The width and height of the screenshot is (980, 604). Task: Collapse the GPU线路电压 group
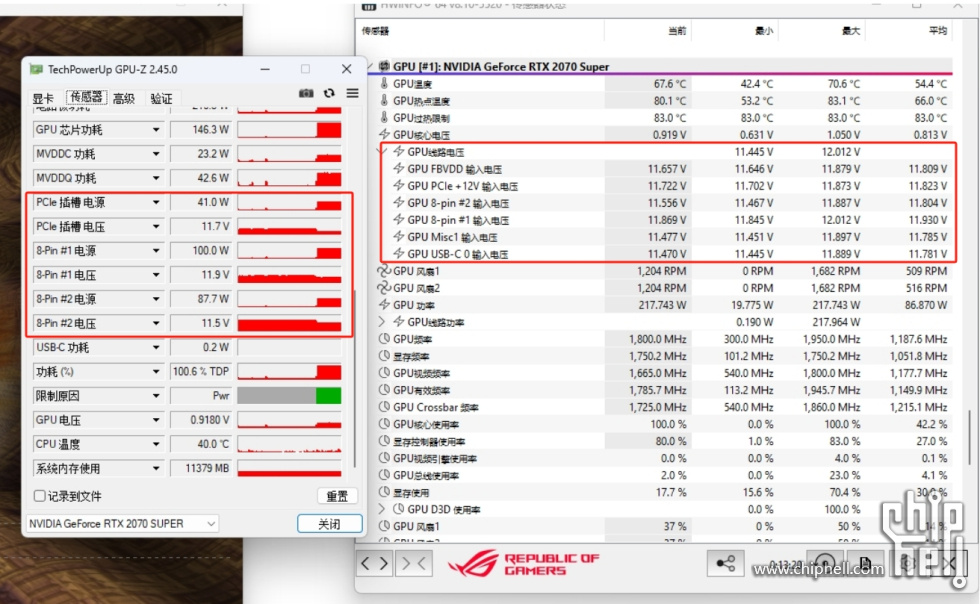[382, 151]
